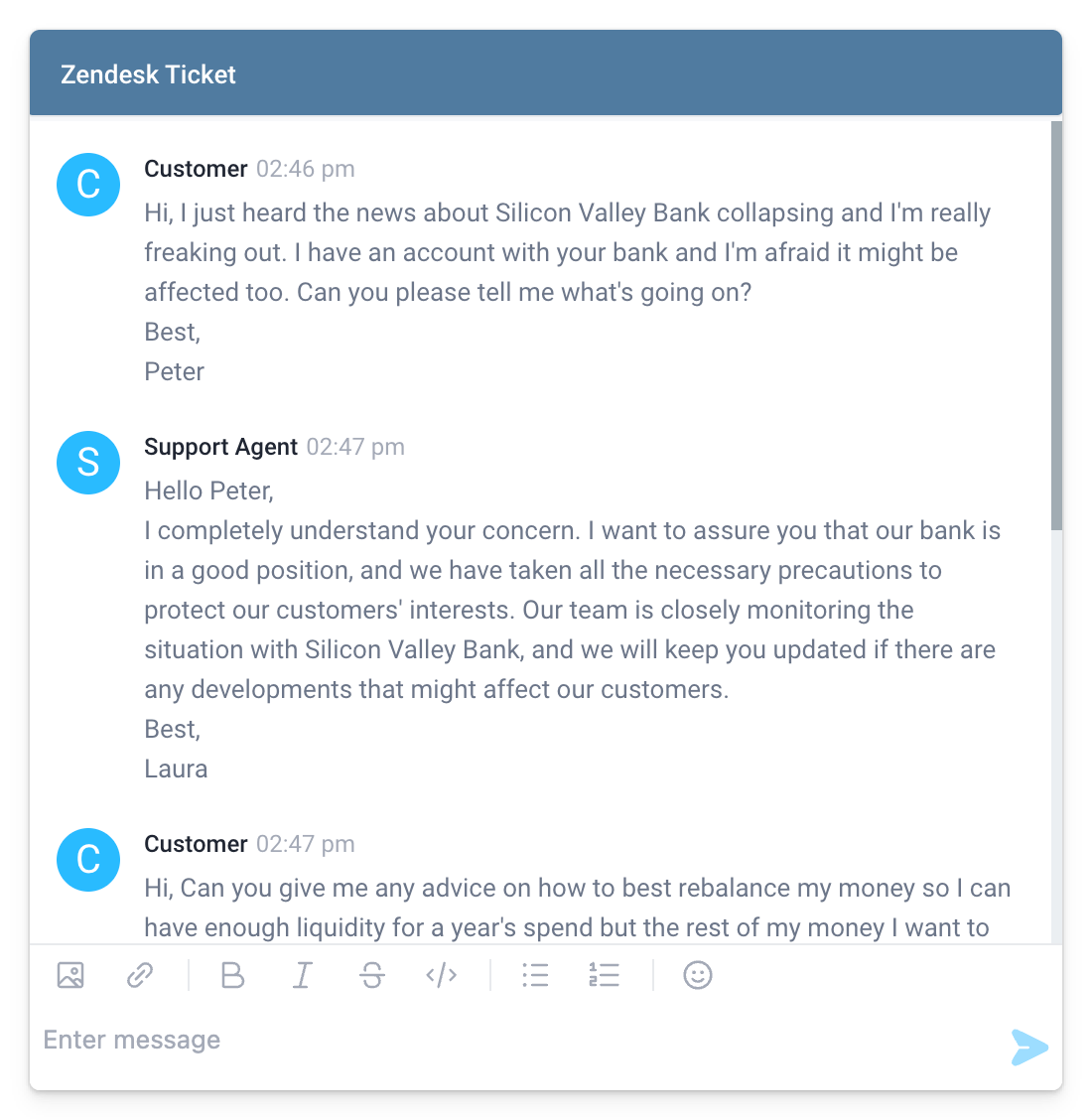Click Customer Peter's avatar
Image resolution: width=1092 pixels, height=1120 pixels.
click(x=88, y=185)
